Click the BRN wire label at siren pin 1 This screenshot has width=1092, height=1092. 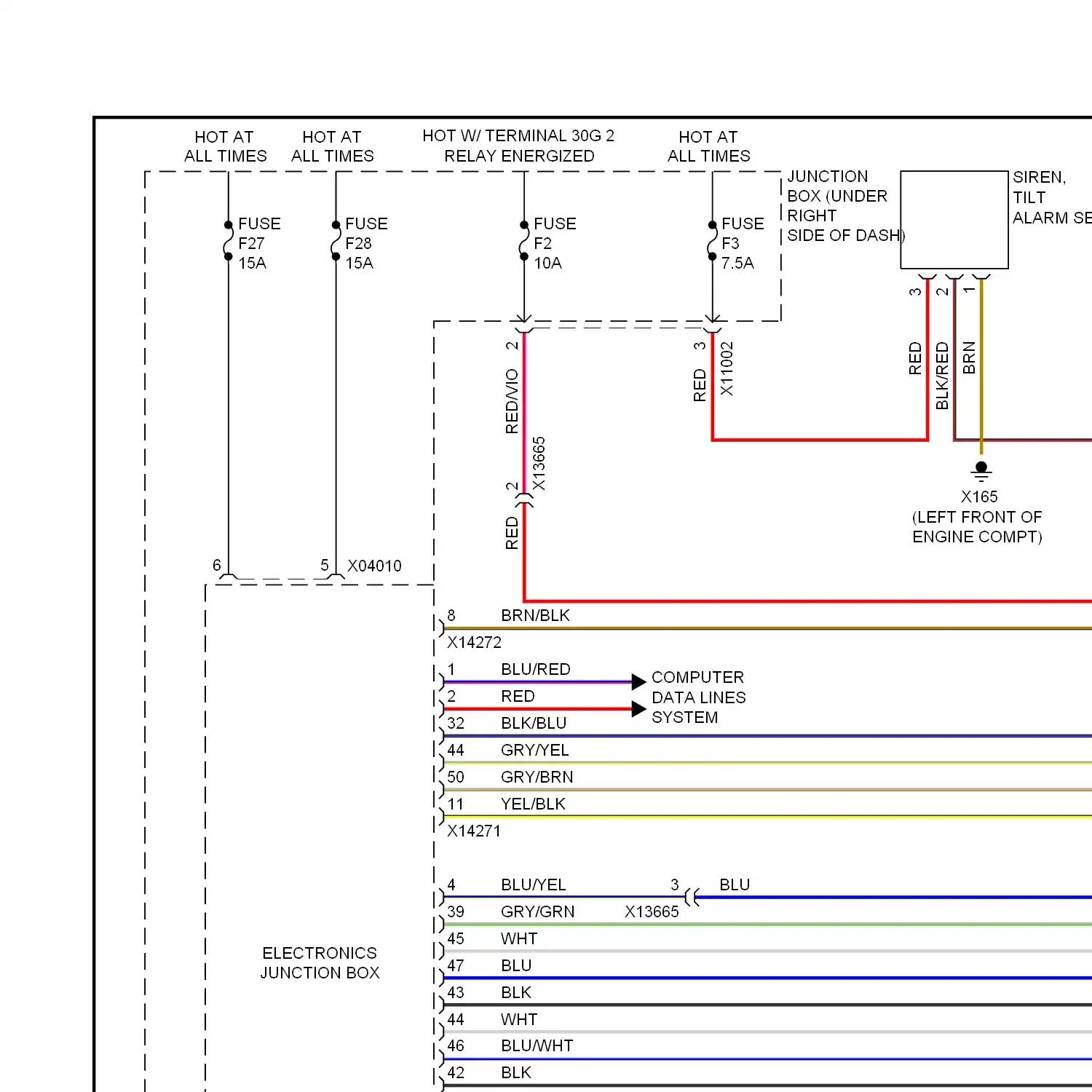tap(969, 358)
